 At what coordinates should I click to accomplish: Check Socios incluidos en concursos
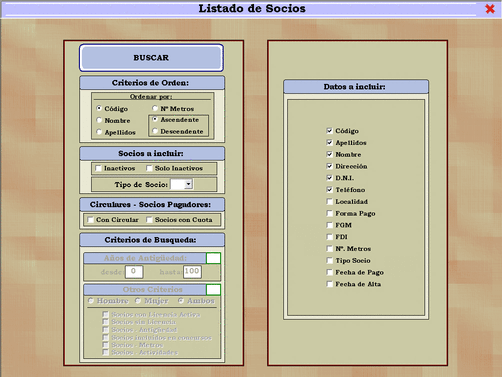(x=105, y=337)
